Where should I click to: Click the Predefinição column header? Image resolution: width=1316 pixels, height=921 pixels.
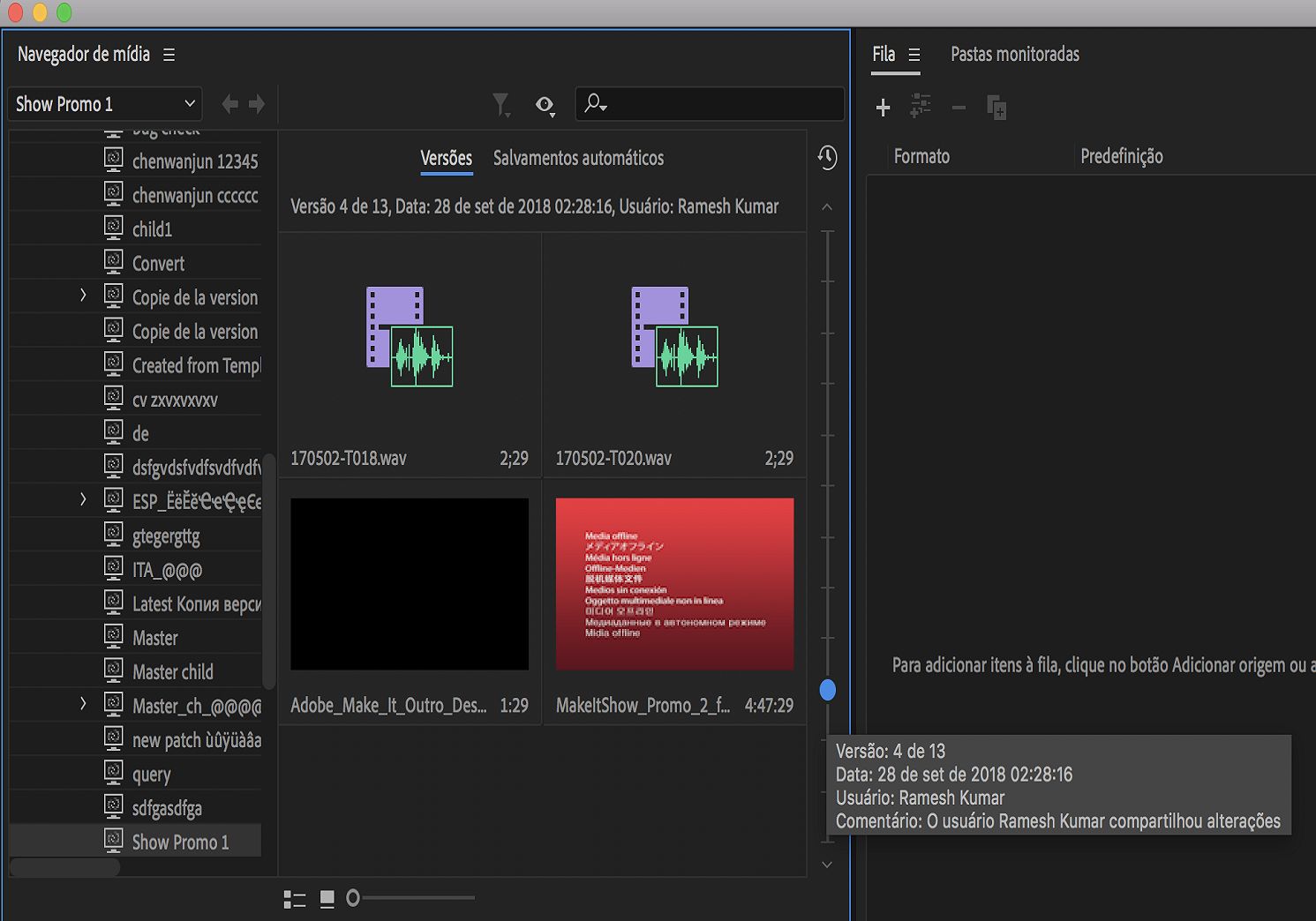[x=1122, y=156]
